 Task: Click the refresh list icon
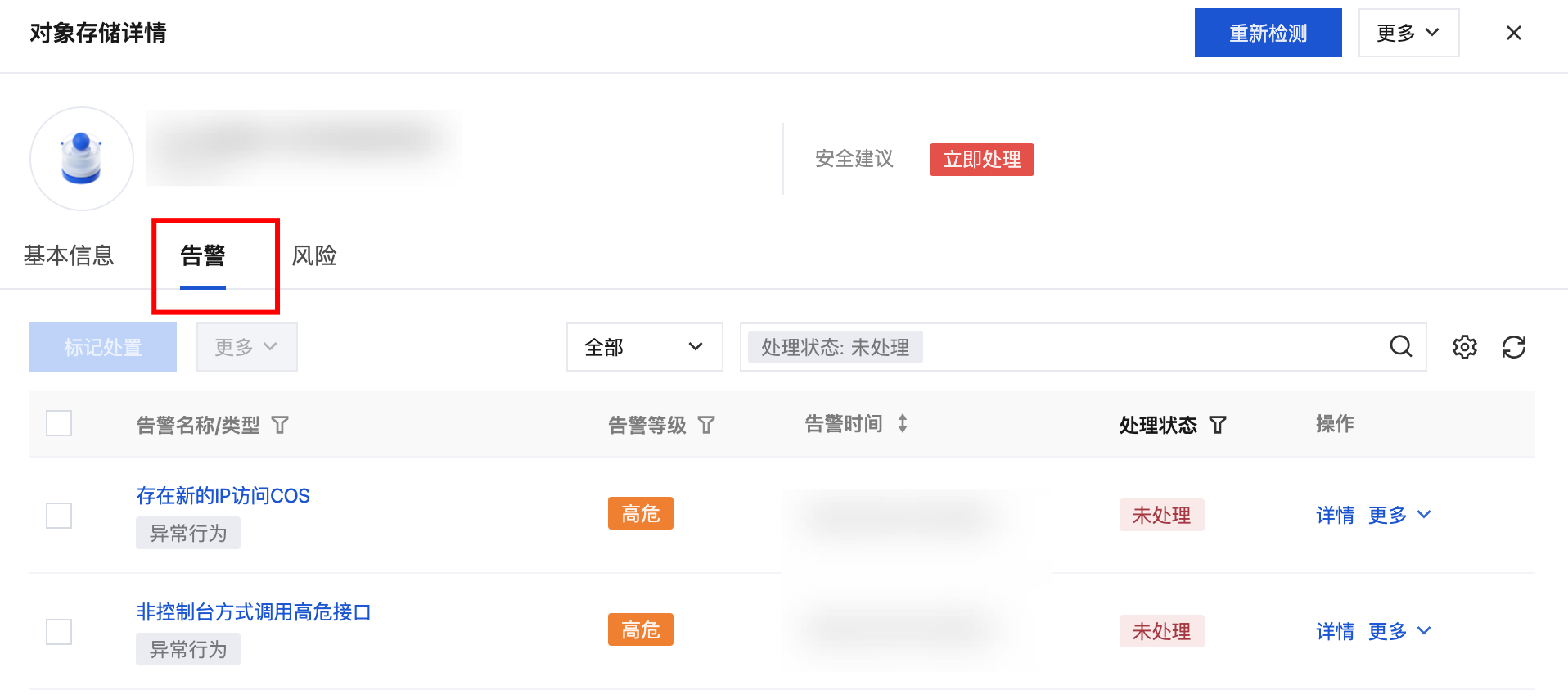[x=1513, y=347]
